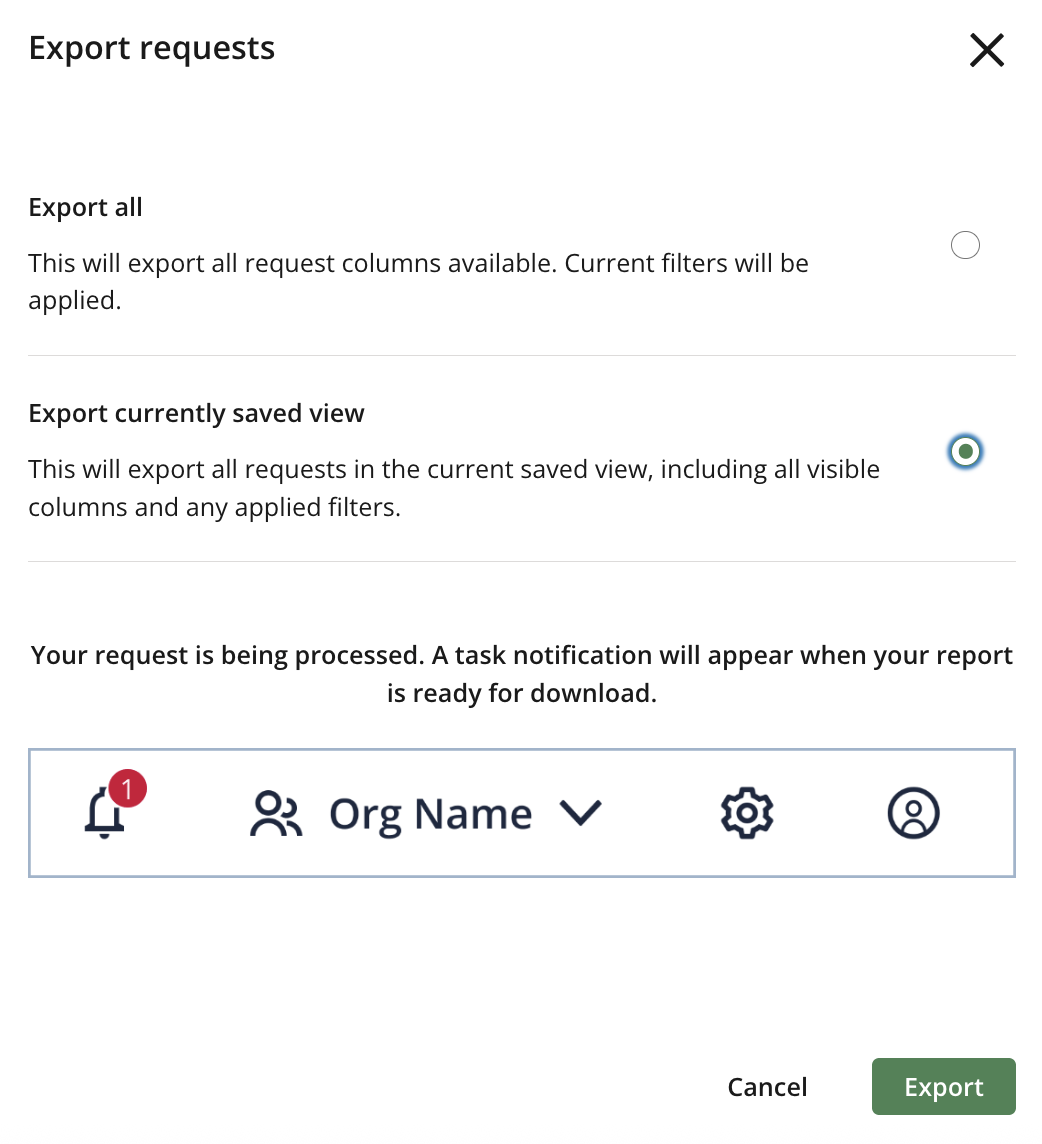Cancel the export request
This screenshot has width=1042, height=1144.
point(767,1086)
